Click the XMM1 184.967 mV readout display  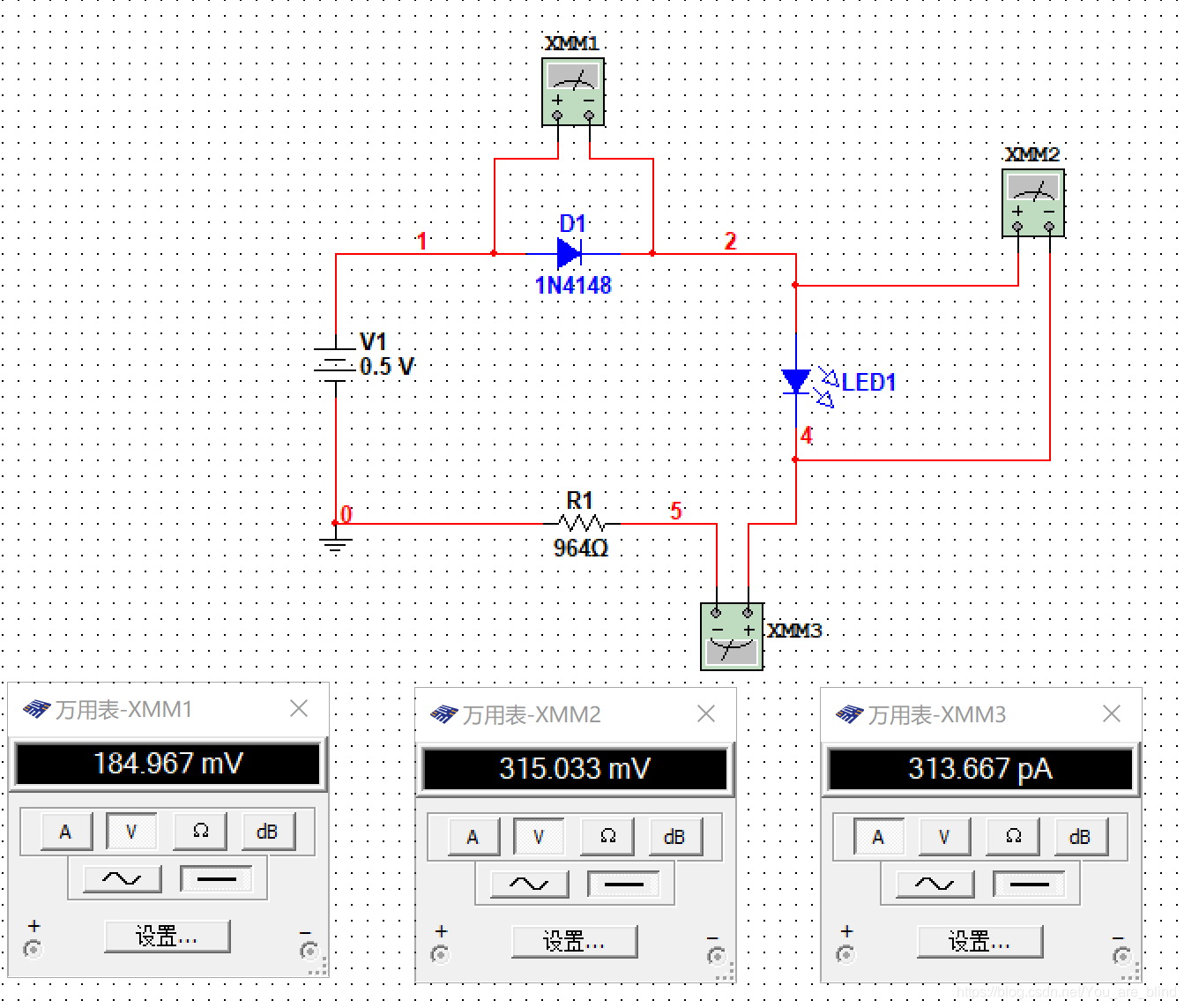(168, 764)
